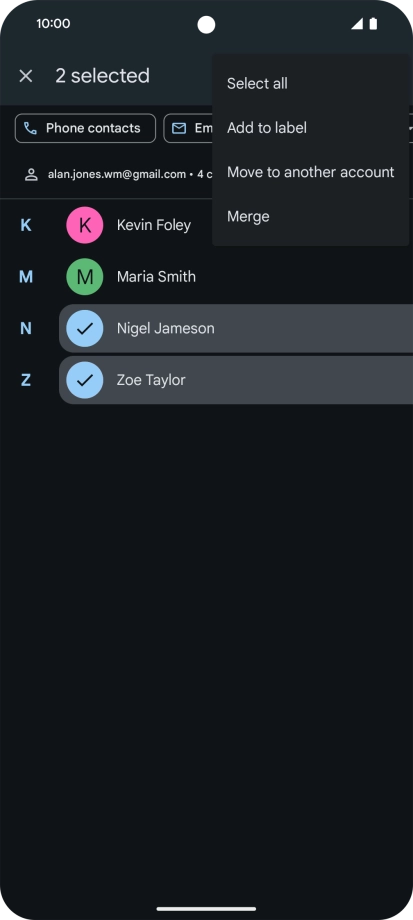Select the Kevin Foley contact name

(154, 225)
